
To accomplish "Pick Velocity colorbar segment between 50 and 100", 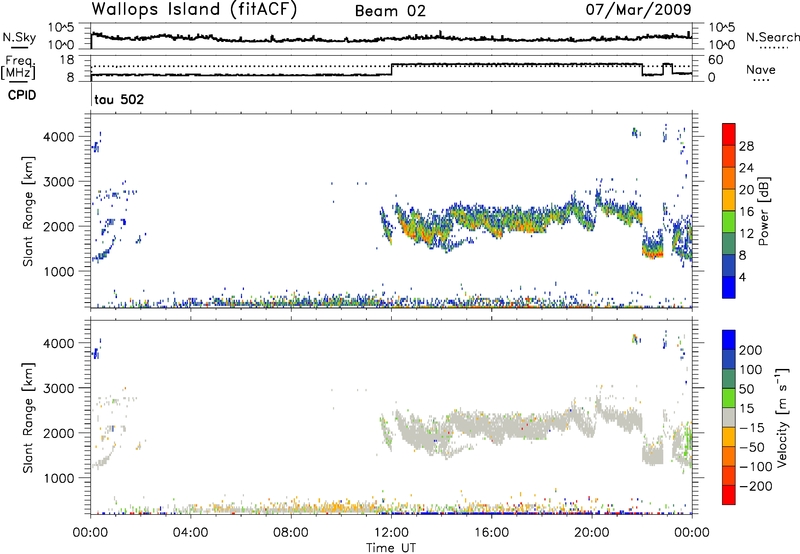I will (729, 379).
